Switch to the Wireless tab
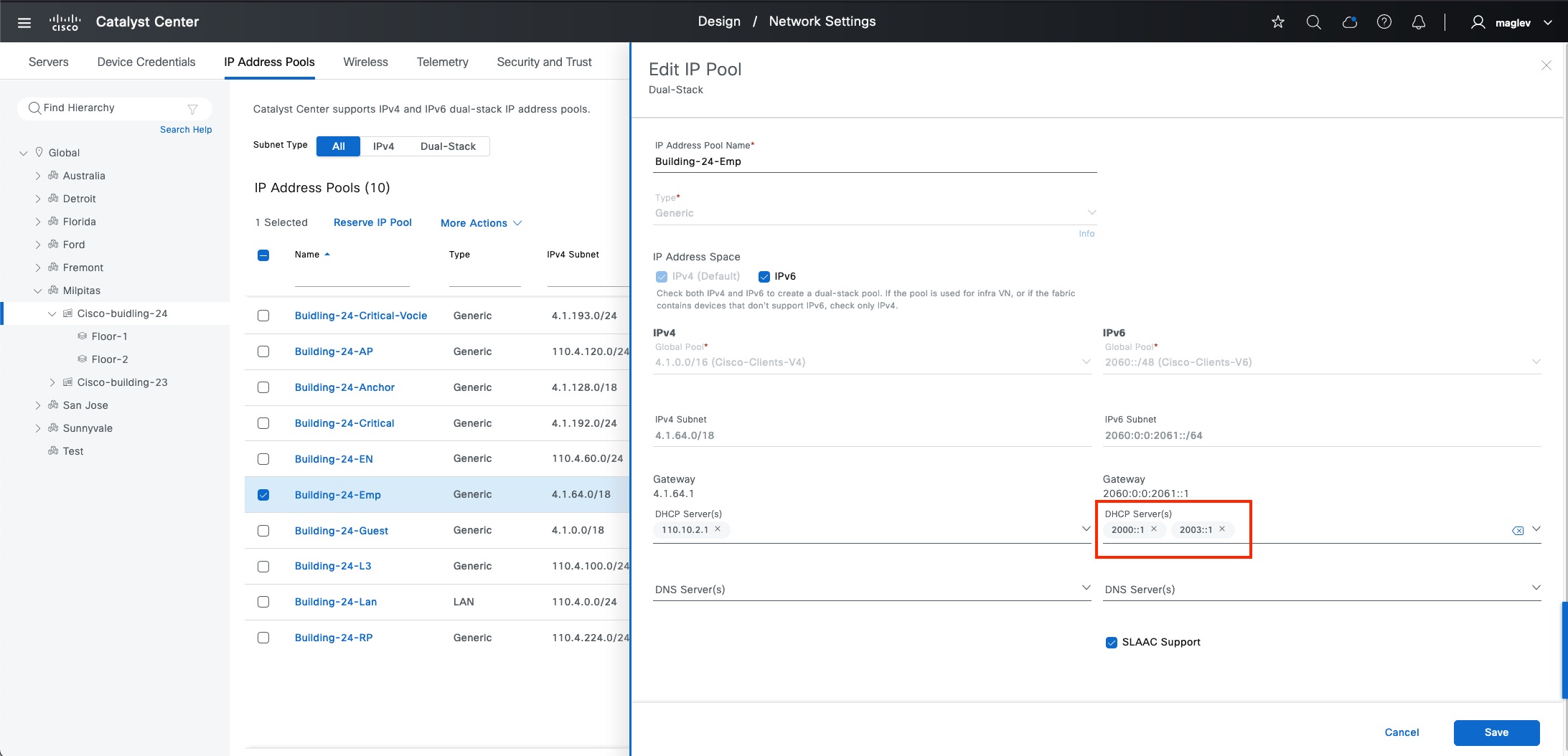This screenshot has width=1568, height=756. click(x=365, y=62)
